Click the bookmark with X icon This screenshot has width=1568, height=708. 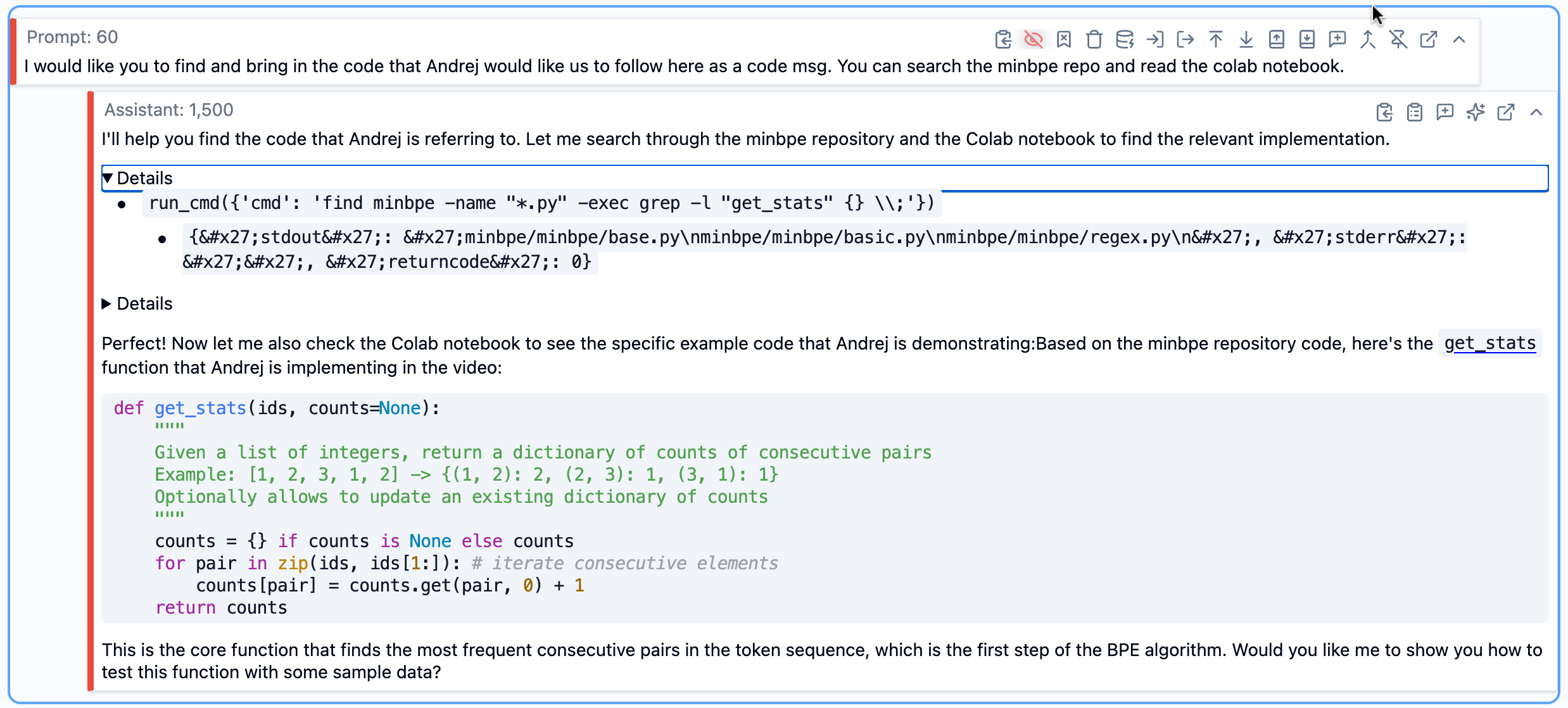(x=1063, y=39)
